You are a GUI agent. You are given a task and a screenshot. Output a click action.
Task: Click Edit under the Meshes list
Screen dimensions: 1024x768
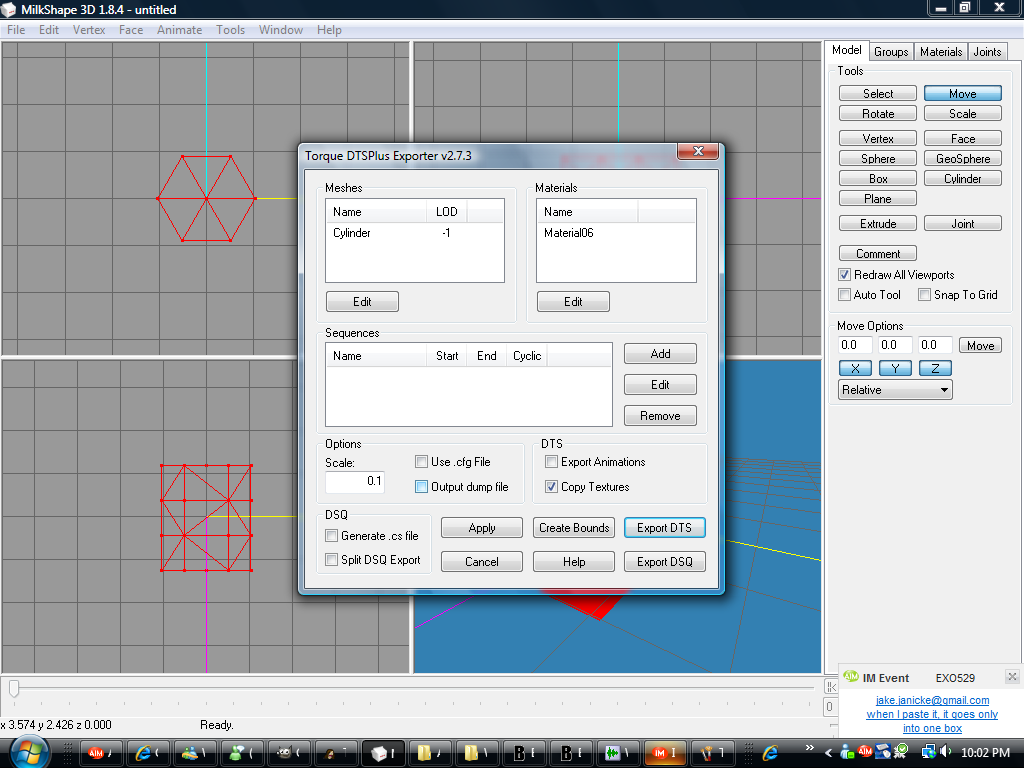tap(362, 302)
